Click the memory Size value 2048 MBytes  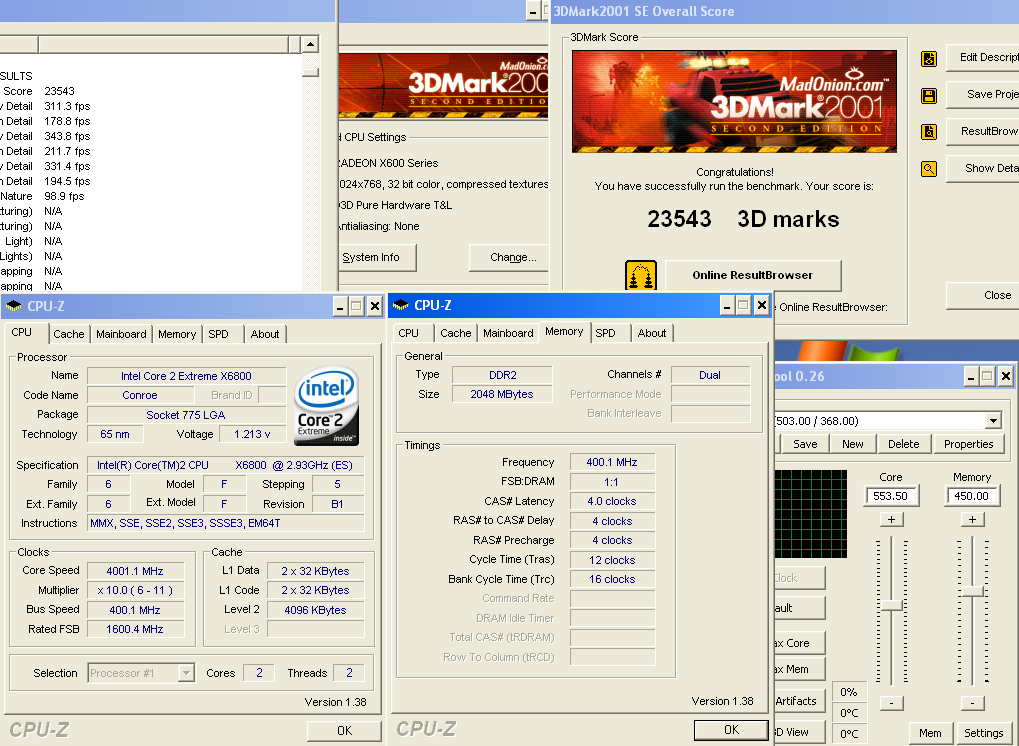point(502,394)
